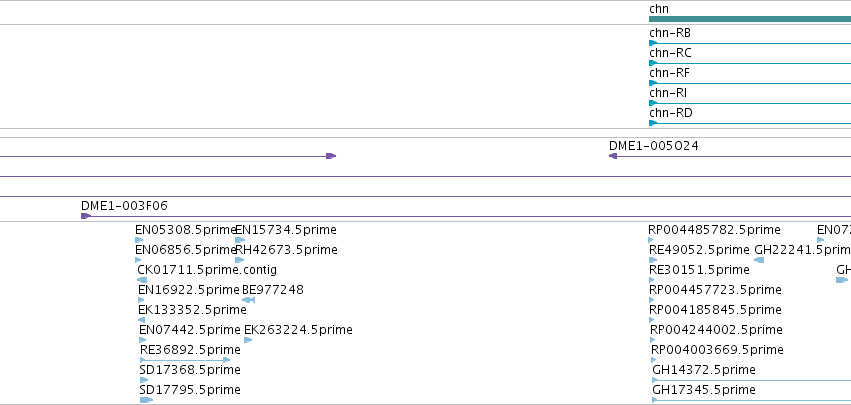This screenshot has height=405, width=851.
Task: Click the CK01711.5prime.contig left arrow glyph
Action: 142,280
